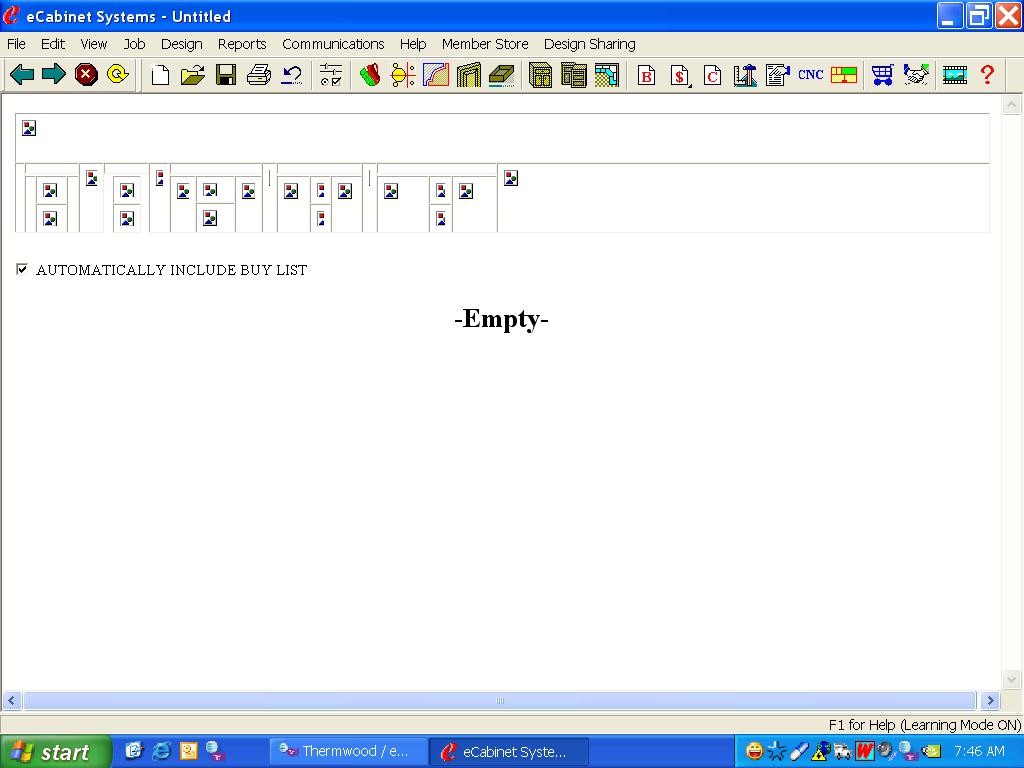
Task: Open the cabinet editor icon
Action: point(540,75)
